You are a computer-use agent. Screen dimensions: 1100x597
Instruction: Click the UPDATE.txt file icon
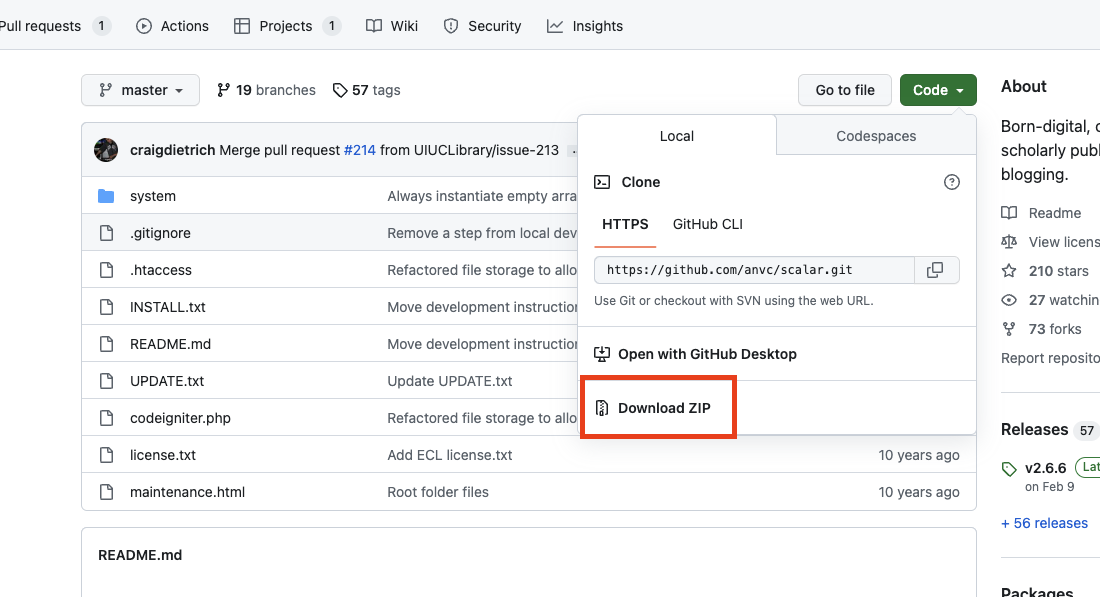[106, 381]
